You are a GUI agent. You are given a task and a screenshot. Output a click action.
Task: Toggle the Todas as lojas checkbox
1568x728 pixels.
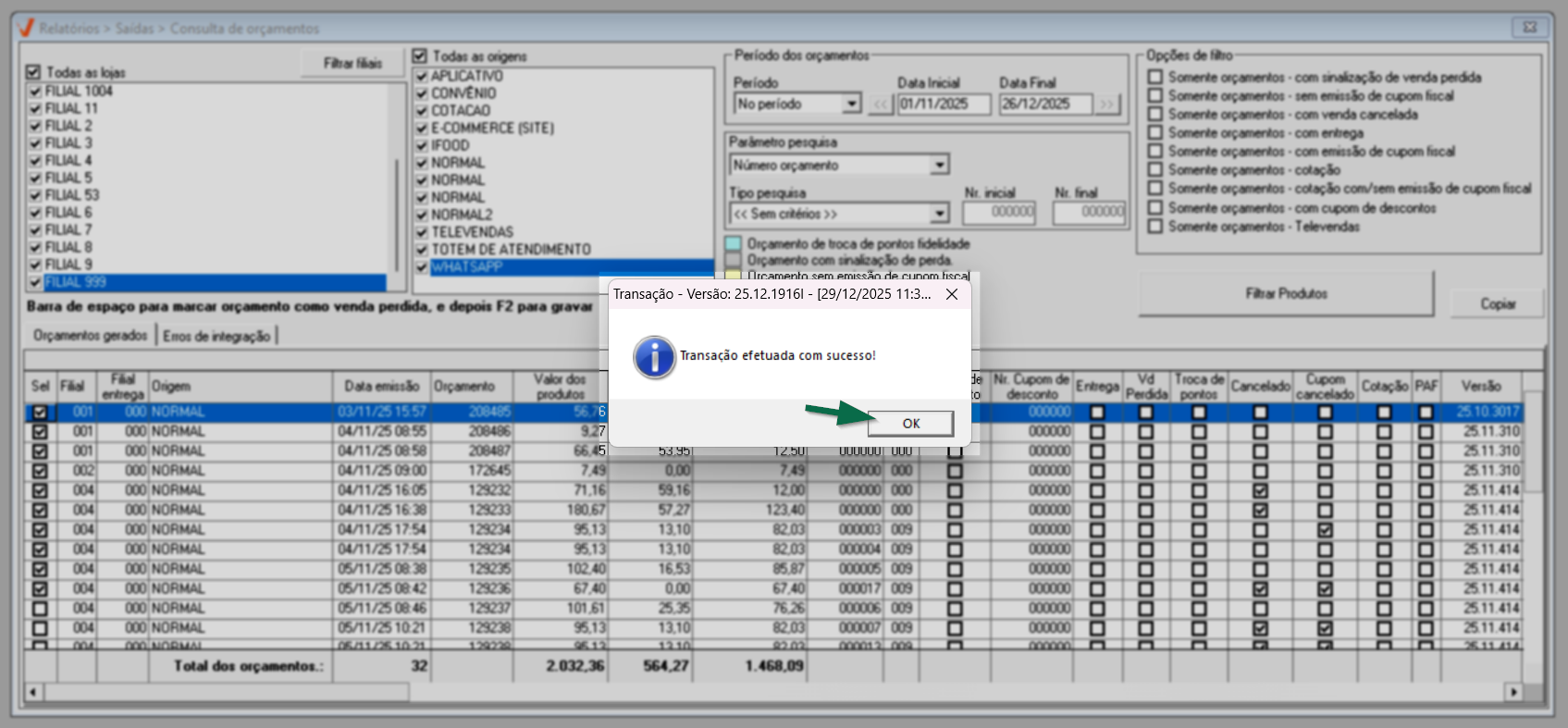pos(34,72)
